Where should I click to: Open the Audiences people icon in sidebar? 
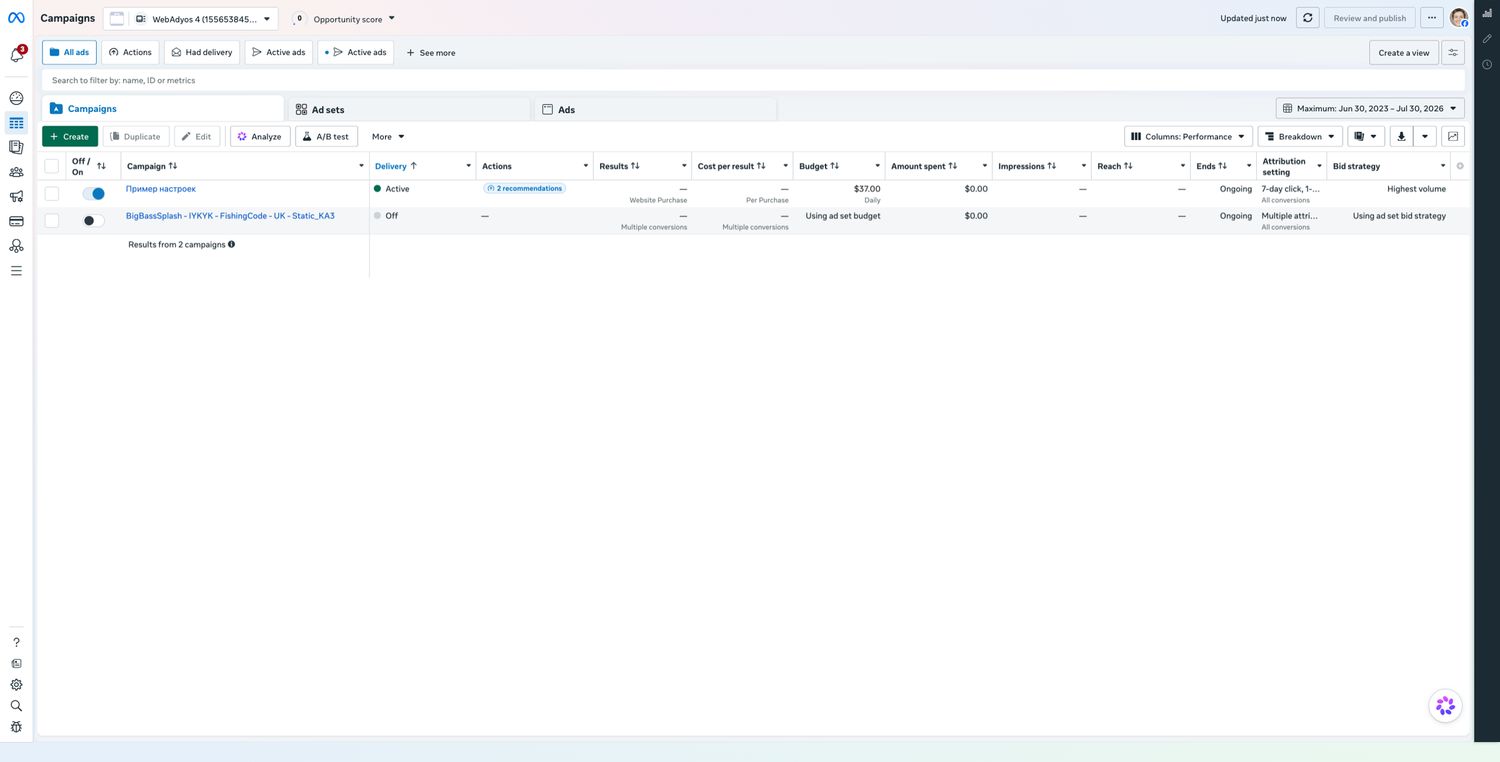16,172
